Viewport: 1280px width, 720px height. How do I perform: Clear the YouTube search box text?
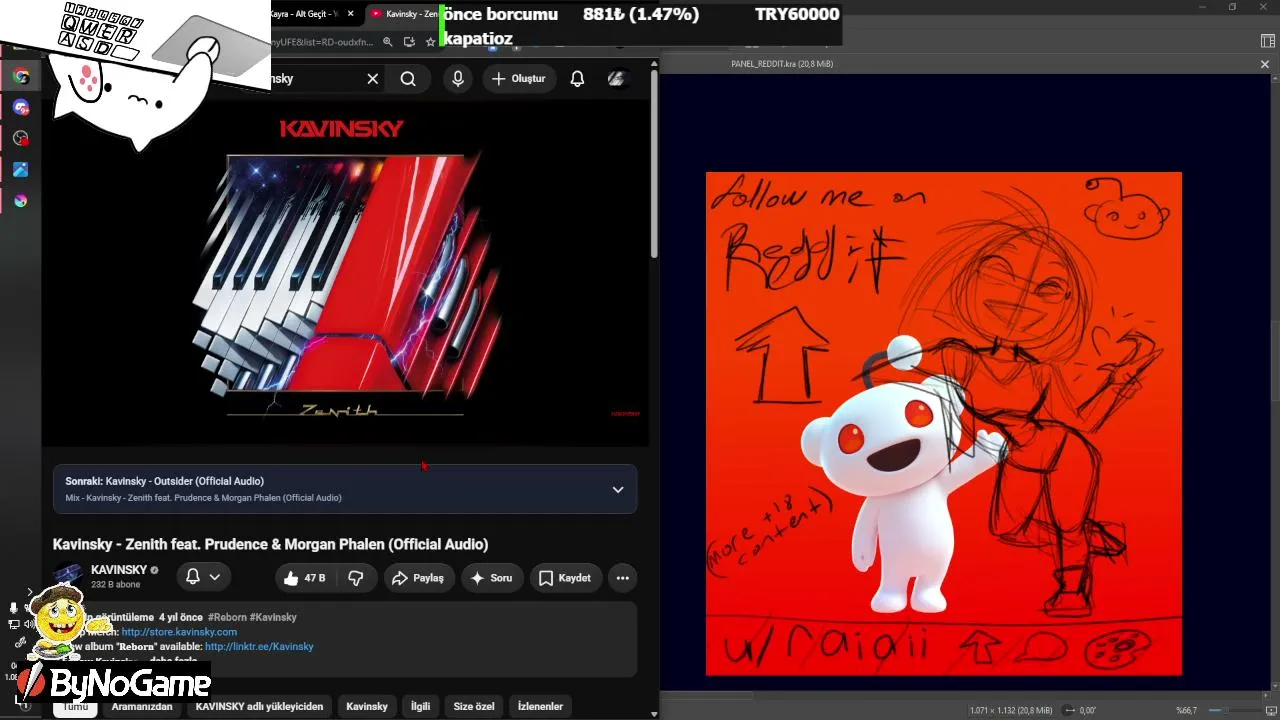(x=372, y=79)
